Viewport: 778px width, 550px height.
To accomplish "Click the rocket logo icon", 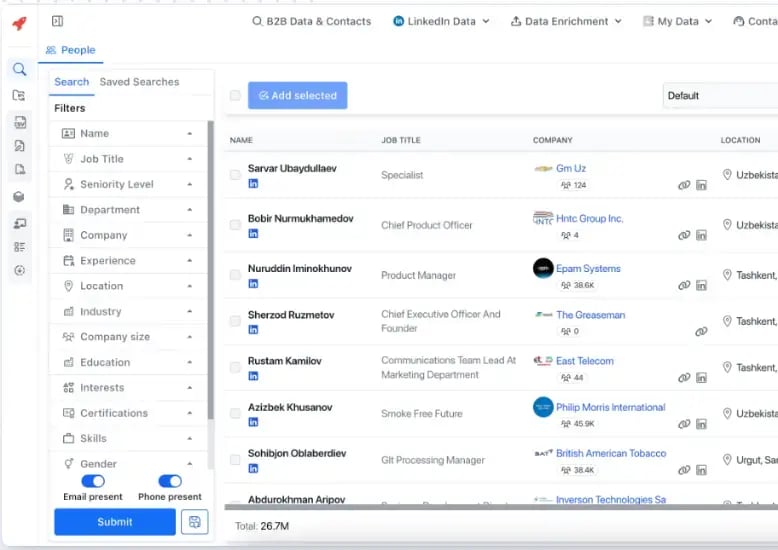I will click(x=19, y=22).
